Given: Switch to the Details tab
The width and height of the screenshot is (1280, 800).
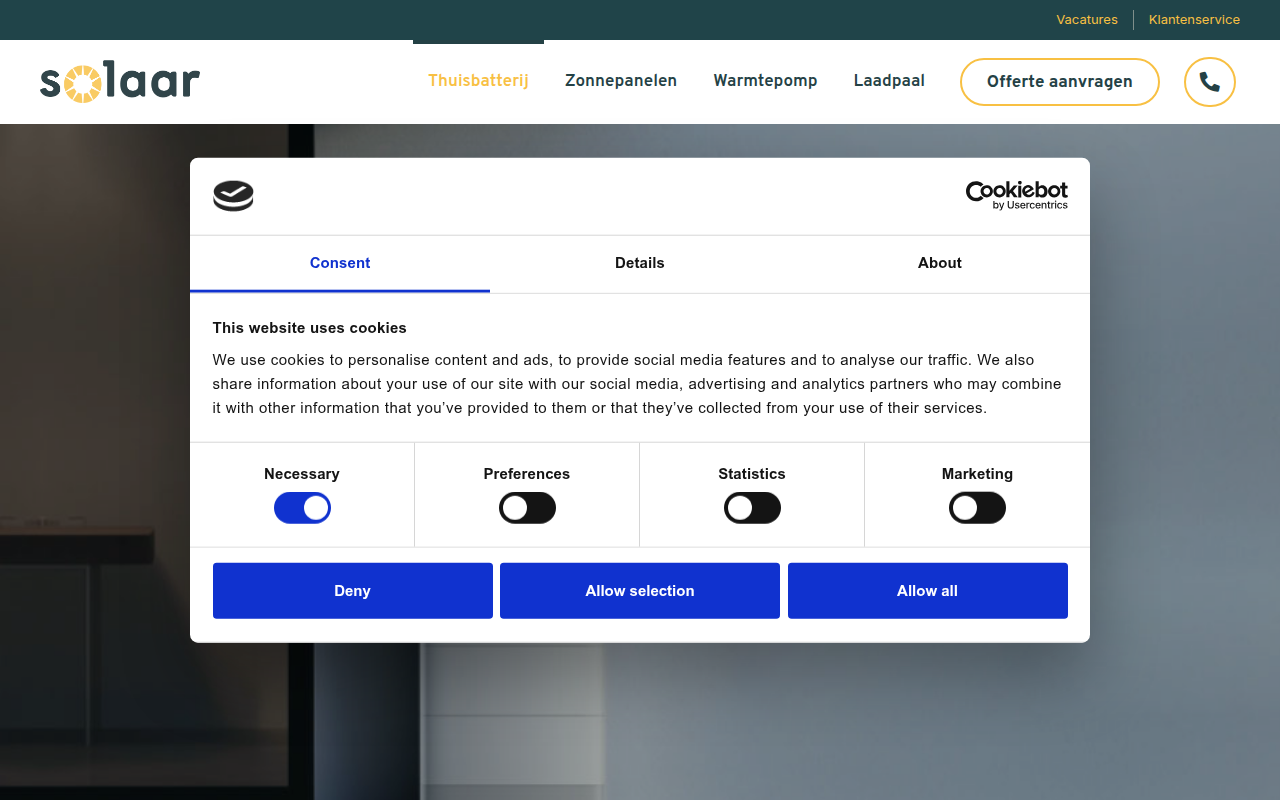Looking at the screenshot, I should 640,263.
